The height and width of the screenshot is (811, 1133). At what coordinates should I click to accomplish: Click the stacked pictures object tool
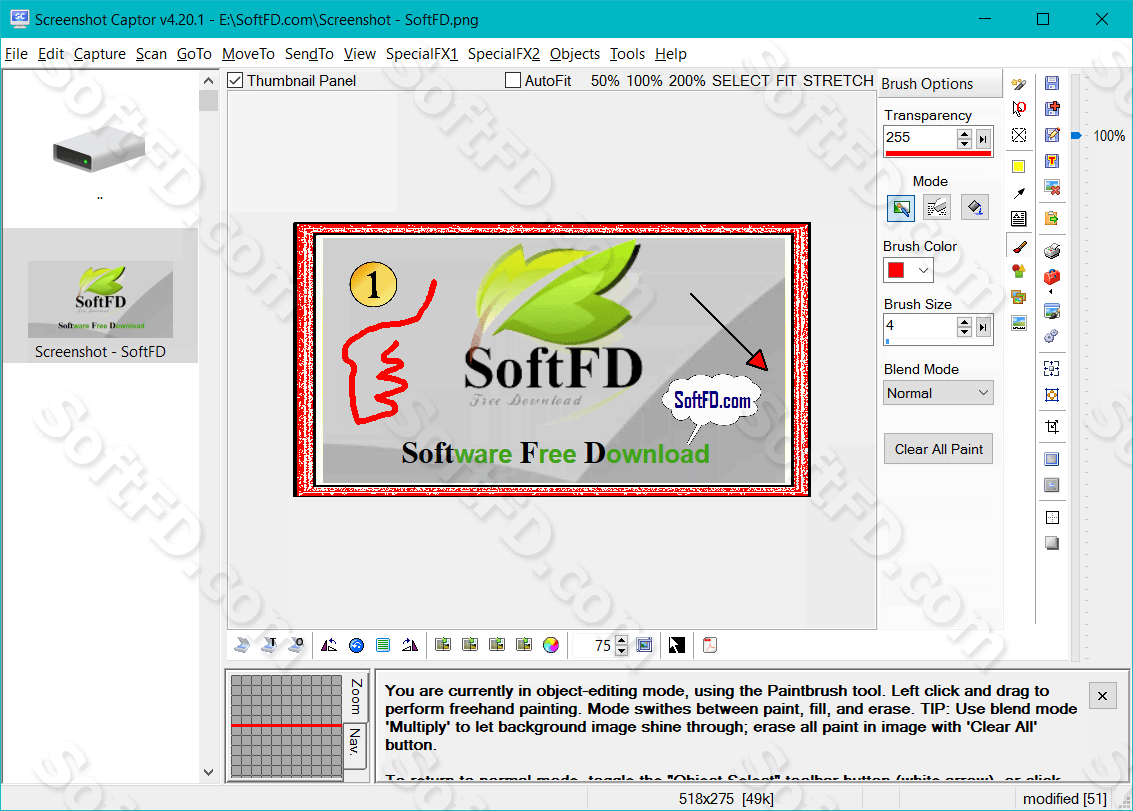(1019, 297)
